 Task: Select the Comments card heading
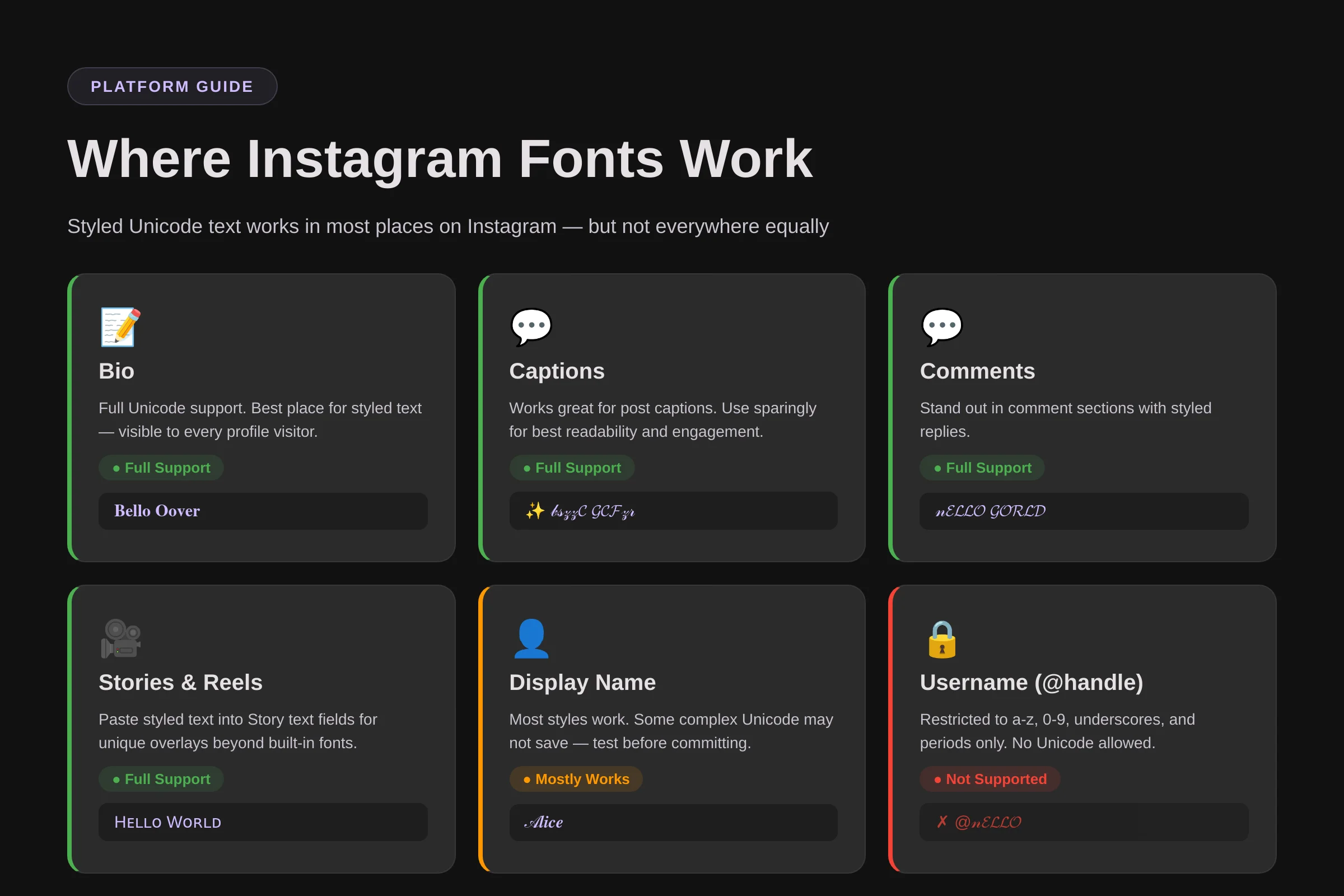977,371
